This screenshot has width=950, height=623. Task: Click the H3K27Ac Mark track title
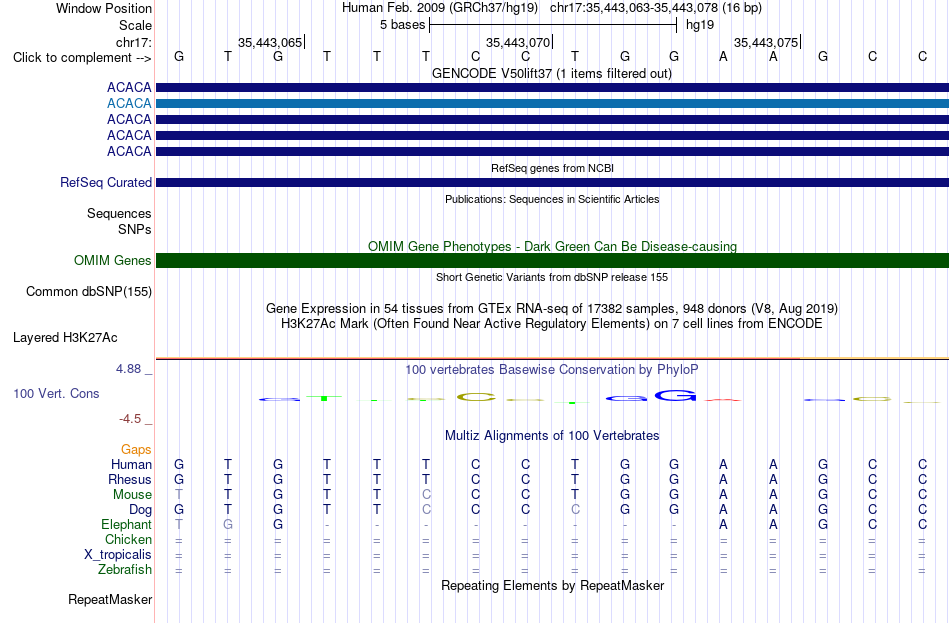[x=552, y=324]
